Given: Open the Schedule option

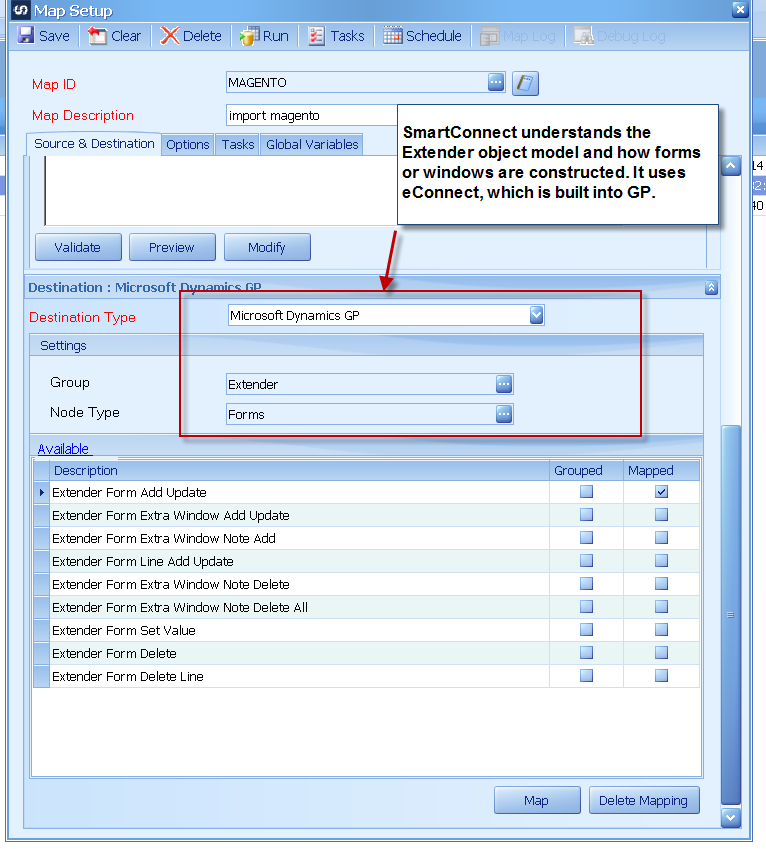Looking at the screenshot, I should coord(422,36).
